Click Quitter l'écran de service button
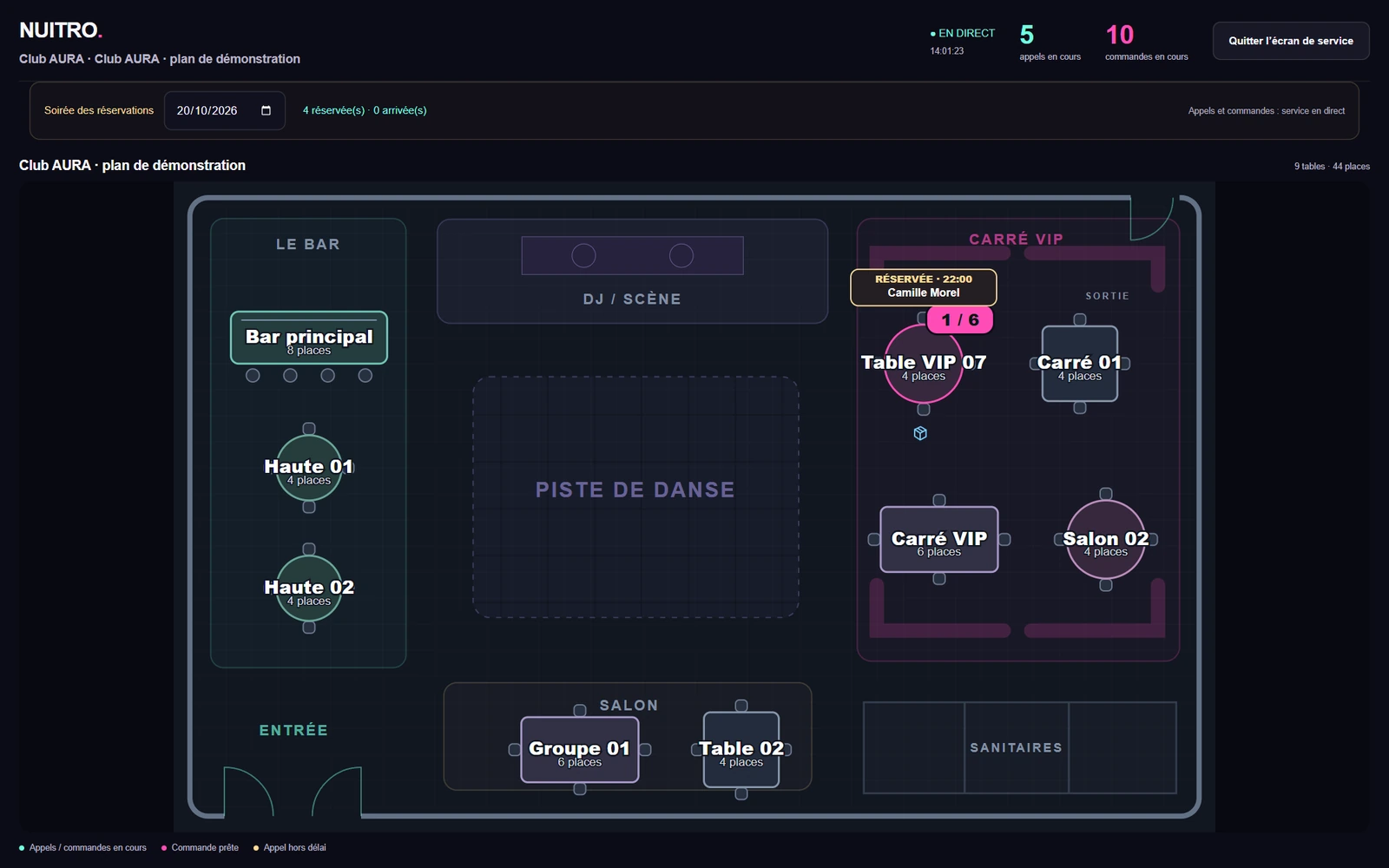The width and height of the screenshot is (1389, 868). click(x=1291, y=41)
